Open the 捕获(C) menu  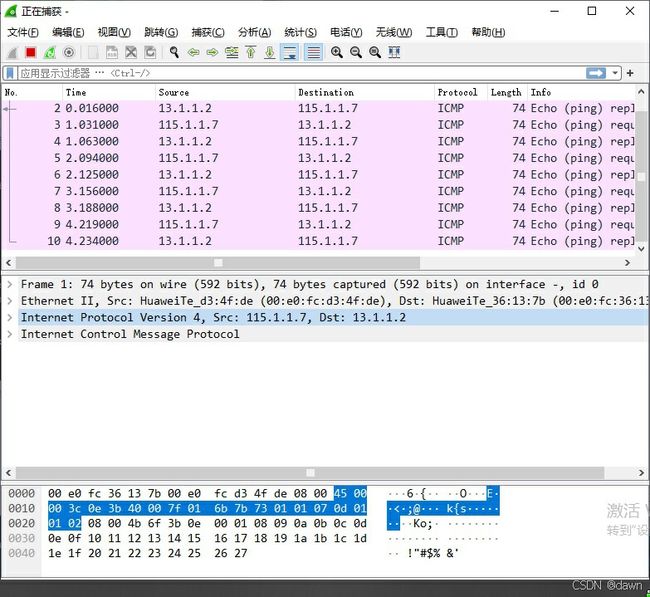[208, 32]
